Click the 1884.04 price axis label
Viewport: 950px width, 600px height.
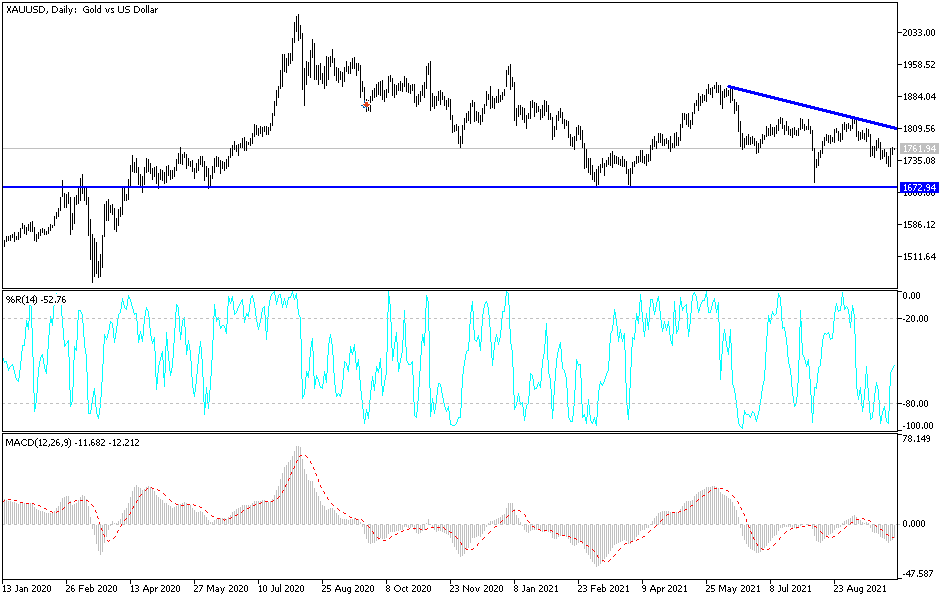coord(919,96)
